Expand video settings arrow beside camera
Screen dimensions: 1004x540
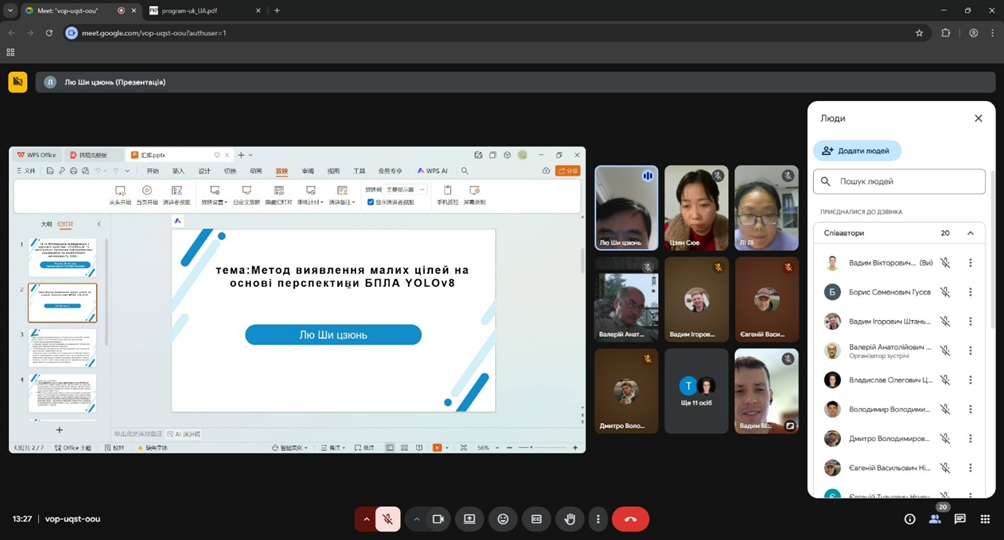point(416,519)
